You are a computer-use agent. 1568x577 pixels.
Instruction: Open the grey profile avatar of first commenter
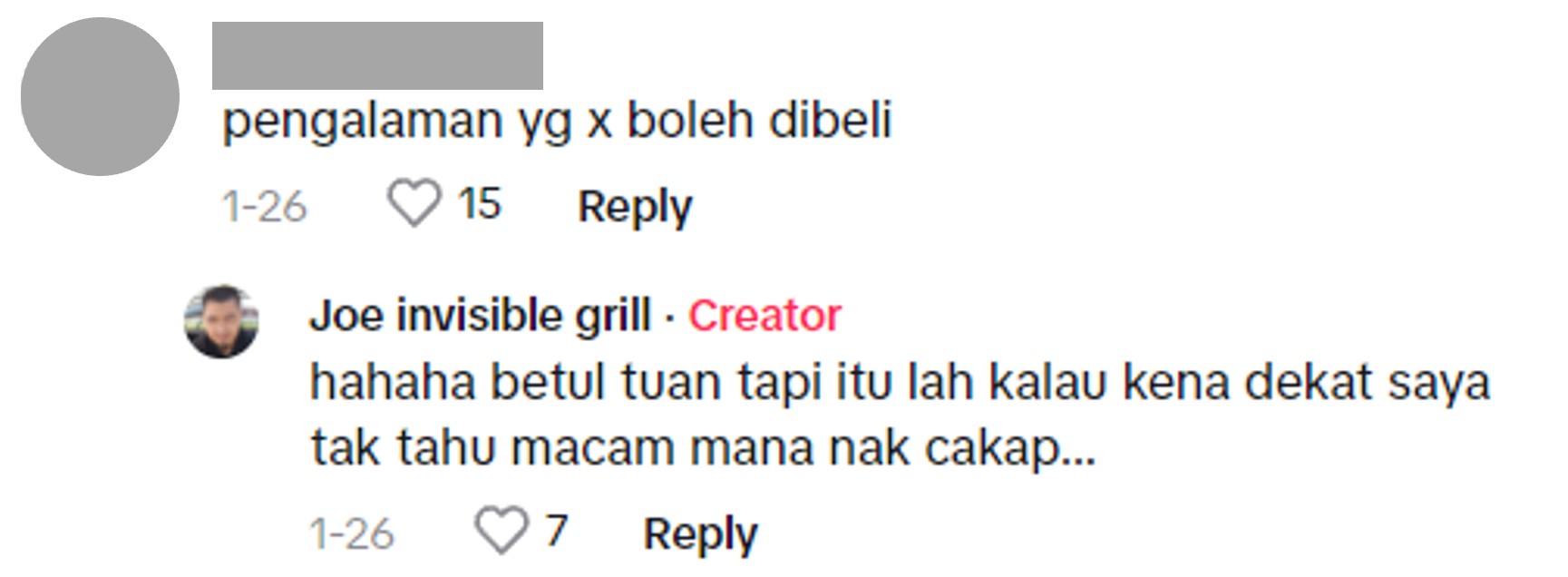(100, 96)
